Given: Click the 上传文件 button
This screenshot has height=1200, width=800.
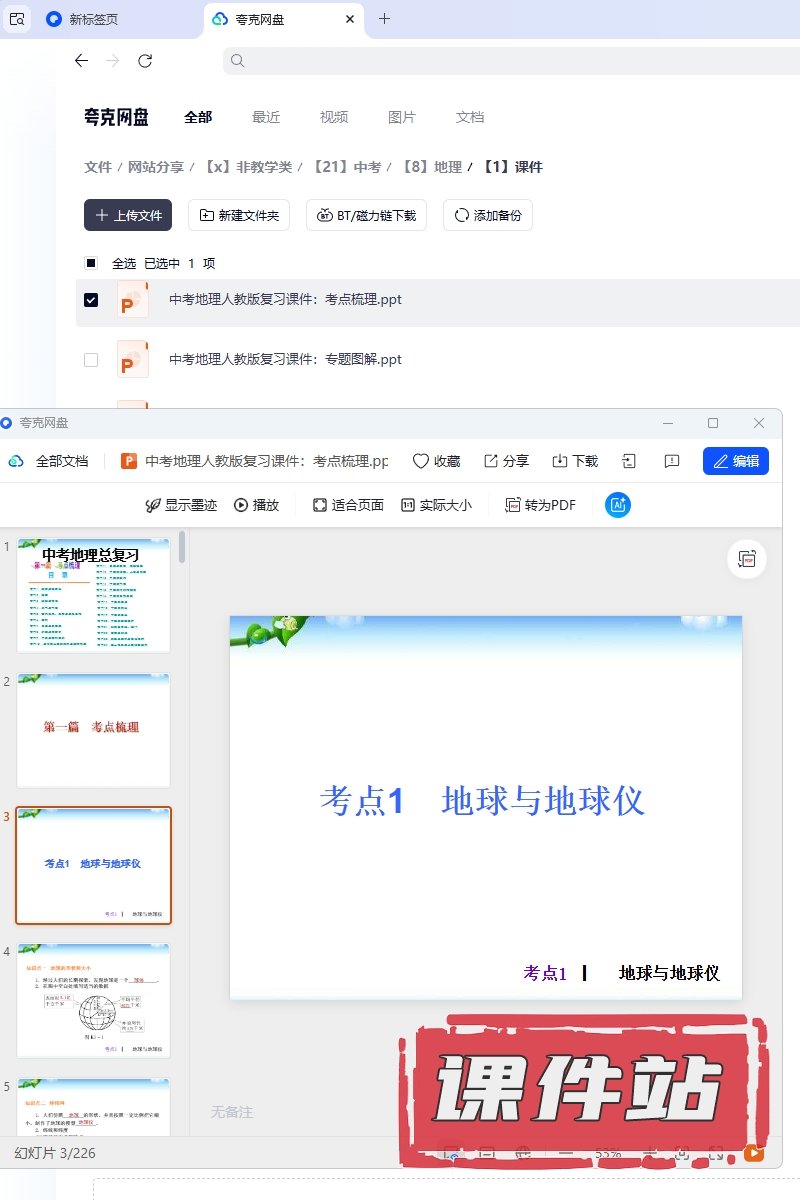Looking at the screenshot, I should click(x=128, y=215).
